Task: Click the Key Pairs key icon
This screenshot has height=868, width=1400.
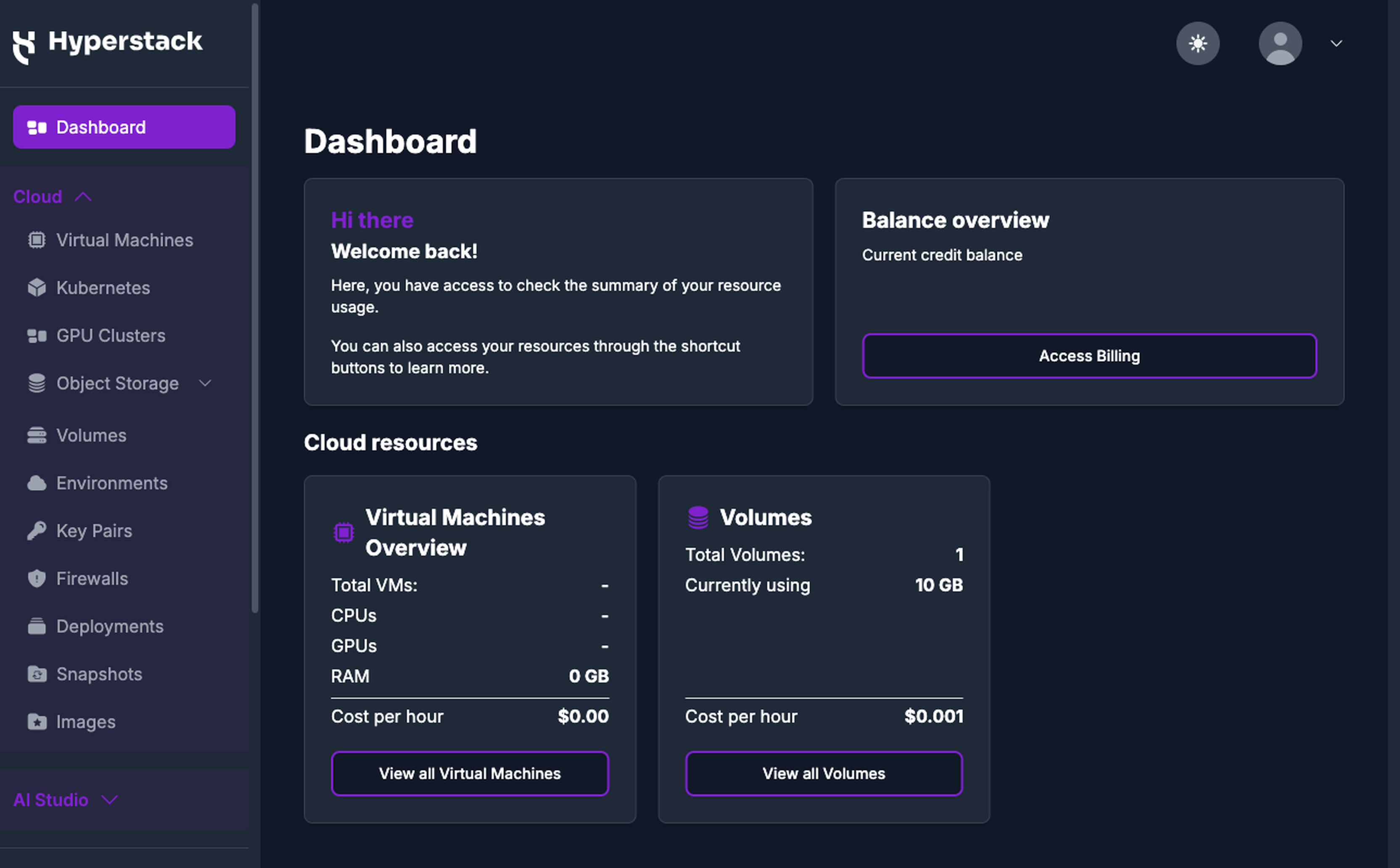Action: (37, 531)
